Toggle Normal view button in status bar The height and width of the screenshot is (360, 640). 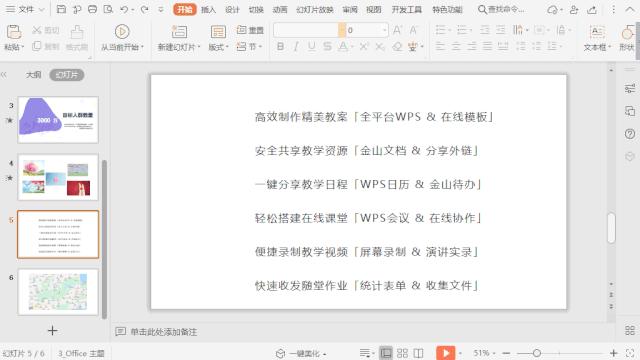(386, 353)
